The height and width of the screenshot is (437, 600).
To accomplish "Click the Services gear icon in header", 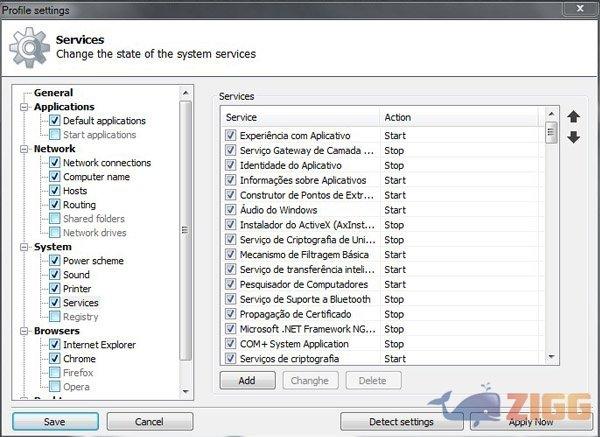I will [x=28, y=48].
